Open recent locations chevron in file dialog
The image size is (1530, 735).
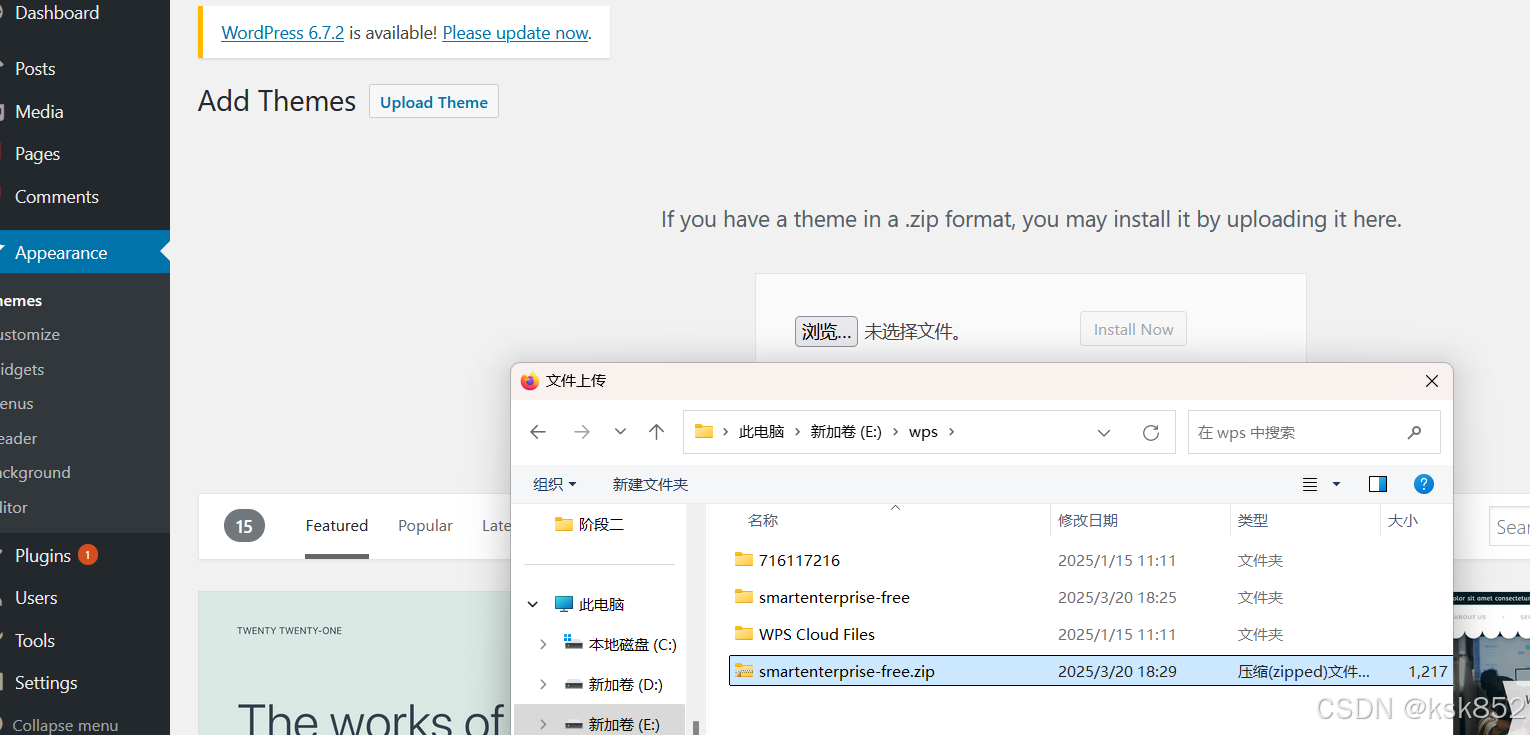tap(620, 432)
